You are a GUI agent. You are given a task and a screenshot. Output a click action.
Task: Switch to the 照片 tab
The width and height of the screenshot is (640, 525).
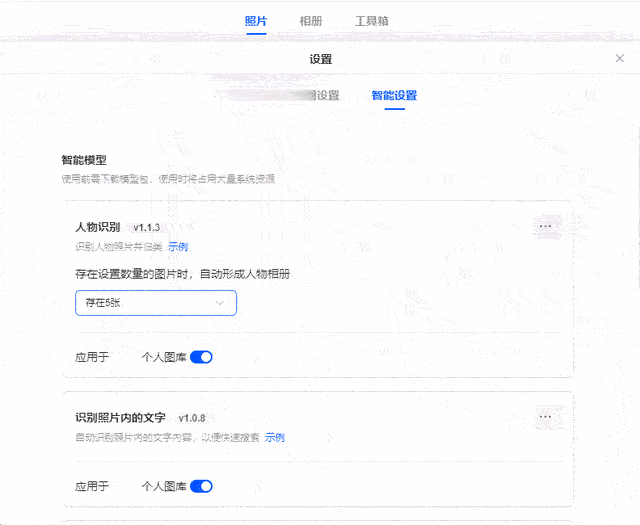pyautogui.click(x=256, y=21)
